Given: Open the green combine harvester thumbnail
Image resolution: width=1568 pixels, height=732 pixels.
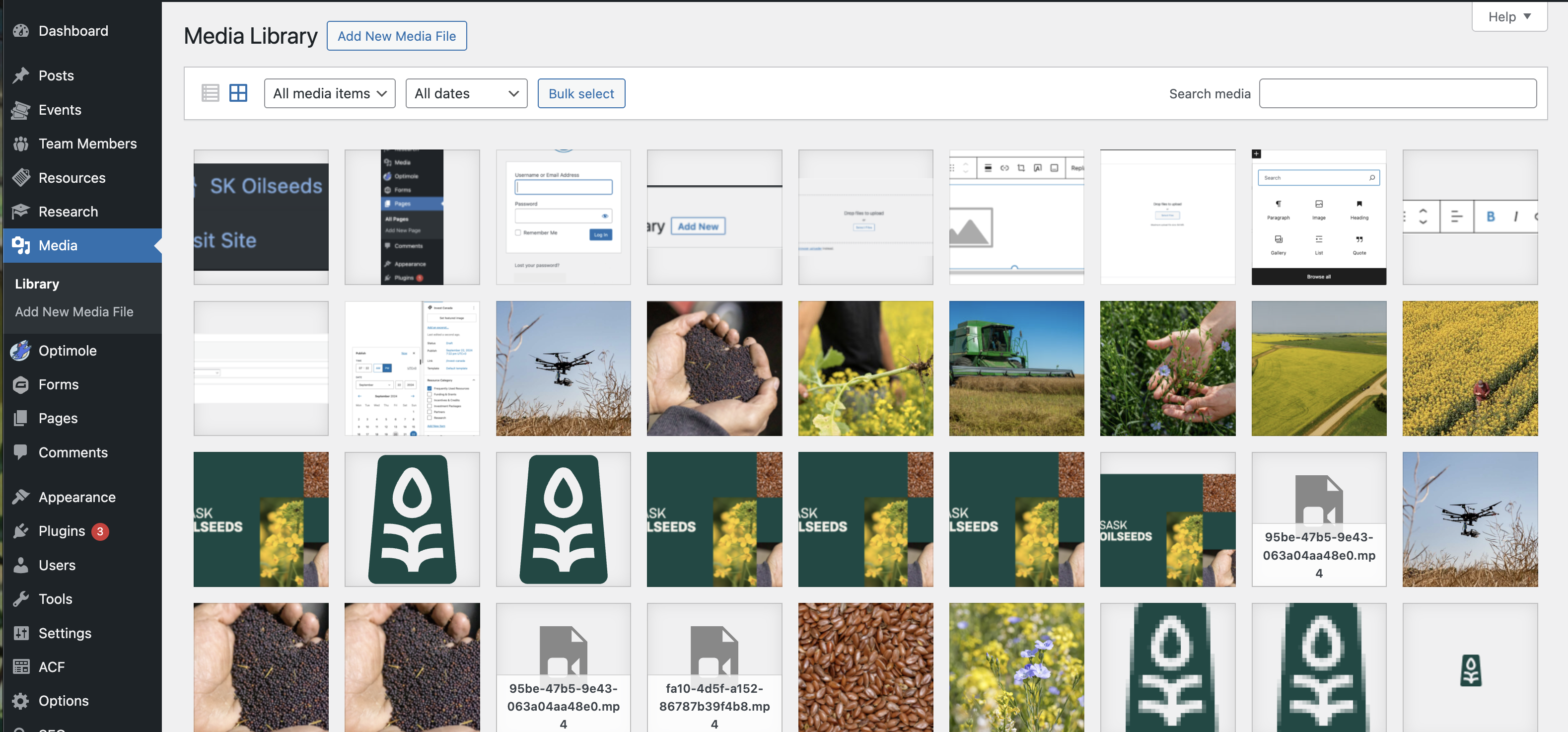Looking at the screenshot, I should tap(1016, 368).
